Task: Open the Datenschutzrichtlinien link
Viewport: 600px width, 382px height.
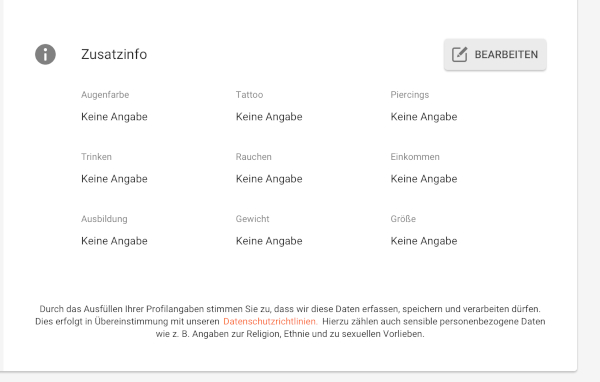Action: pos(270,322)
